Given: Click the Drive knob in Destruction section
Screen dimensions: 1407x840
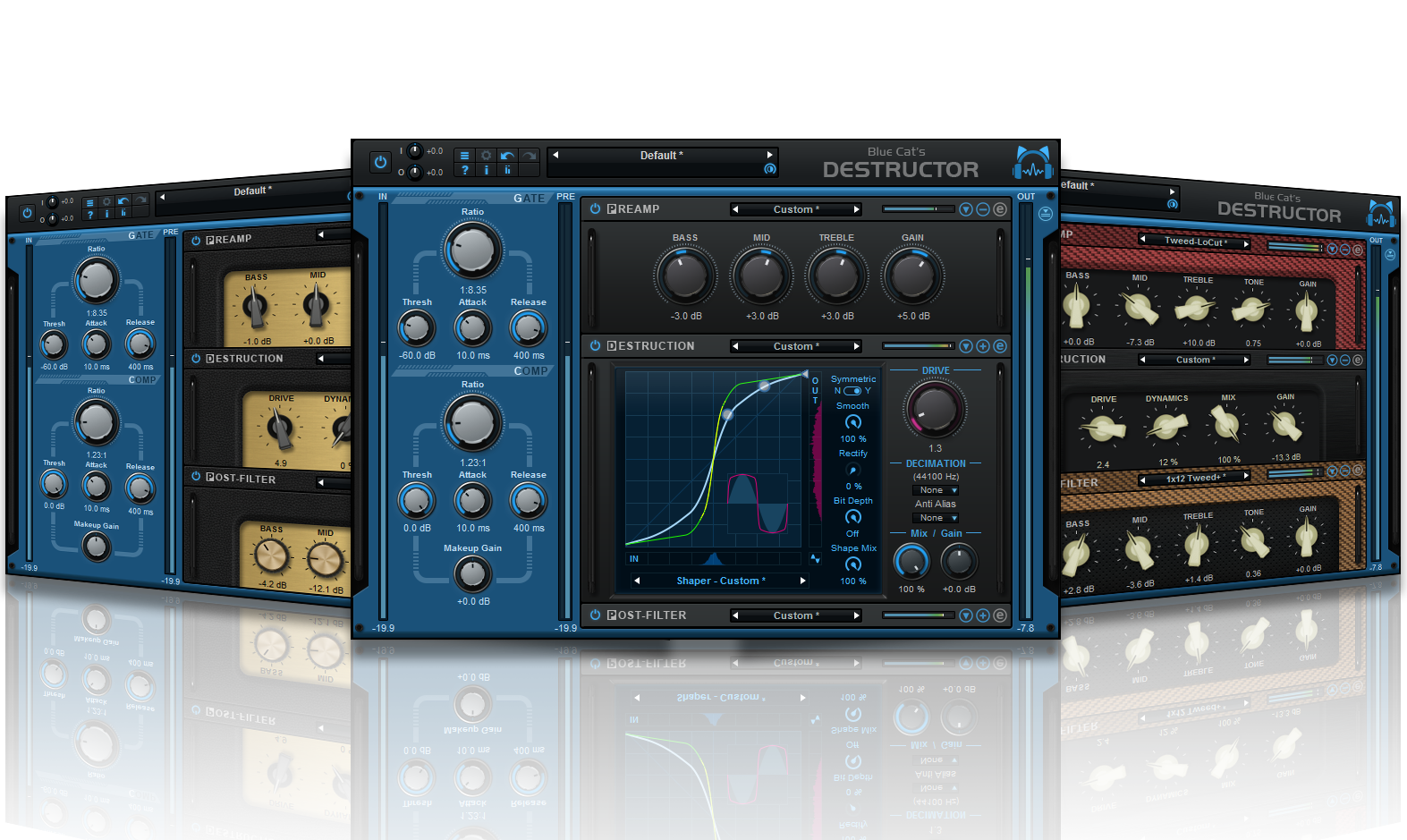Looking at the screenshot, I should 935,410.
